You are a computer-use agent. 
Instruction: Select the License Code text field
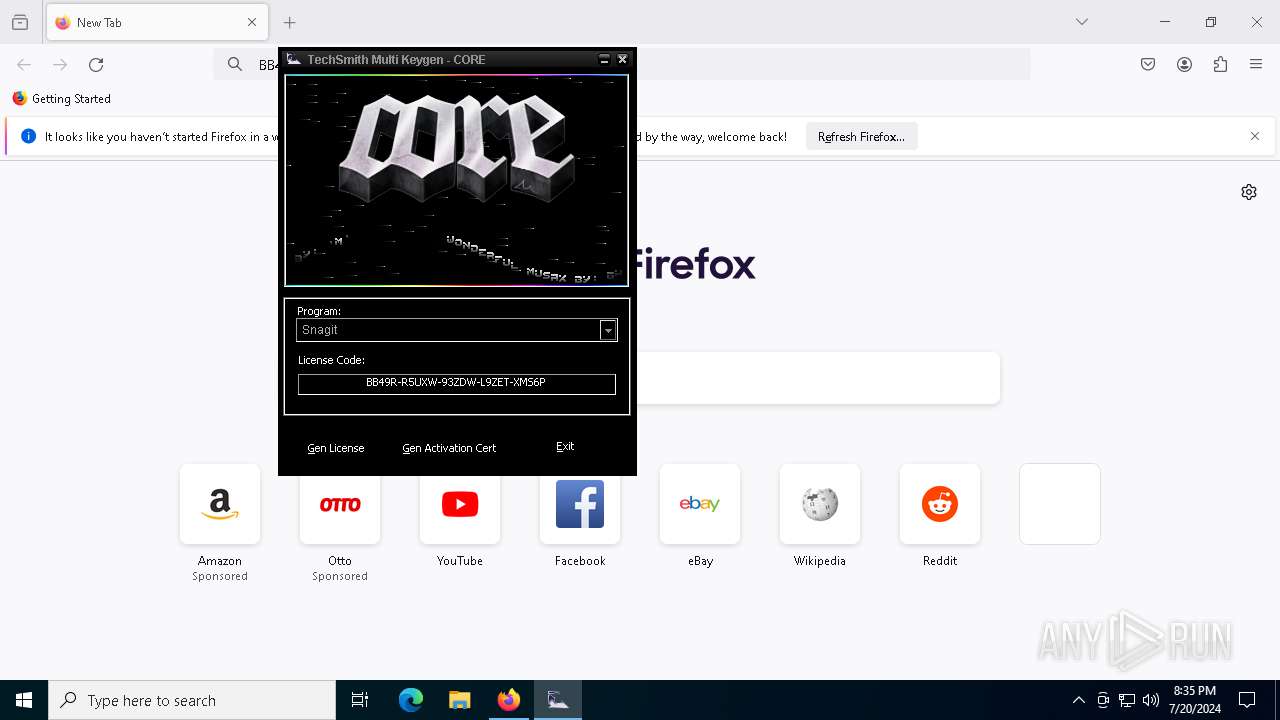coord(456,383)
